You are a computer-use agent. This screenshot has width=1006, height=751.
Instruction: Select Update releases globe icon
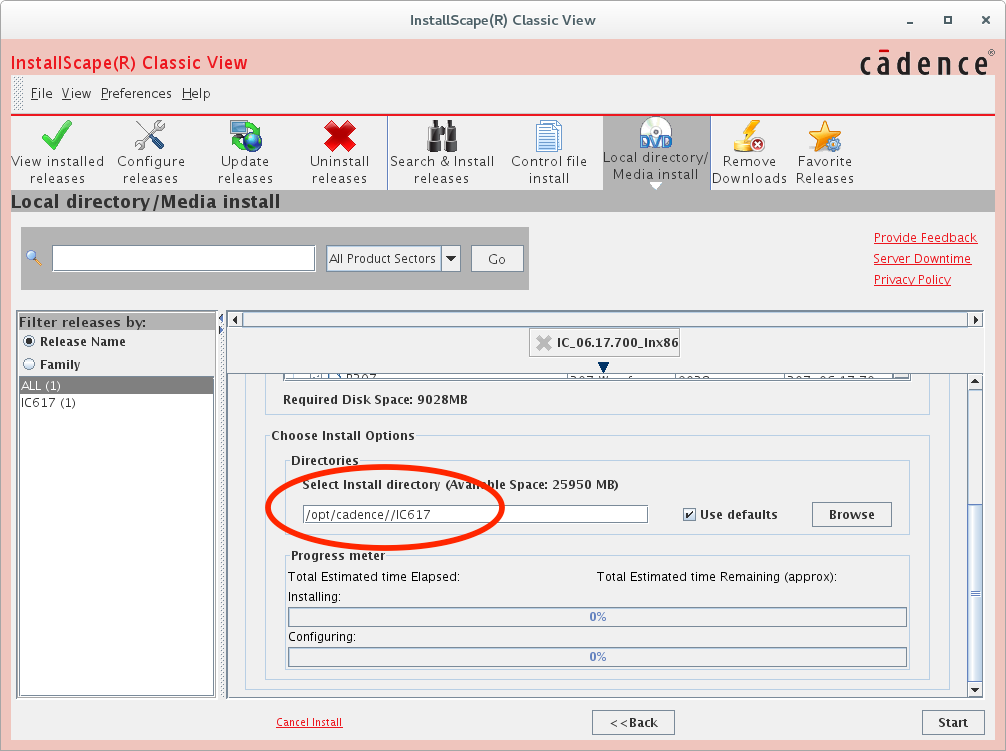[245, 135]
